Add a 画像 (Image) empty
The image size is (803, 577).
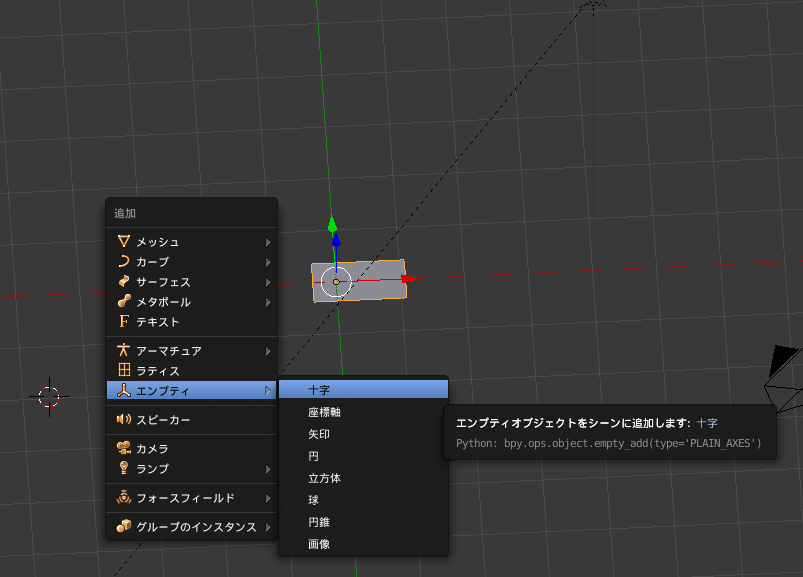pos(364,544)
